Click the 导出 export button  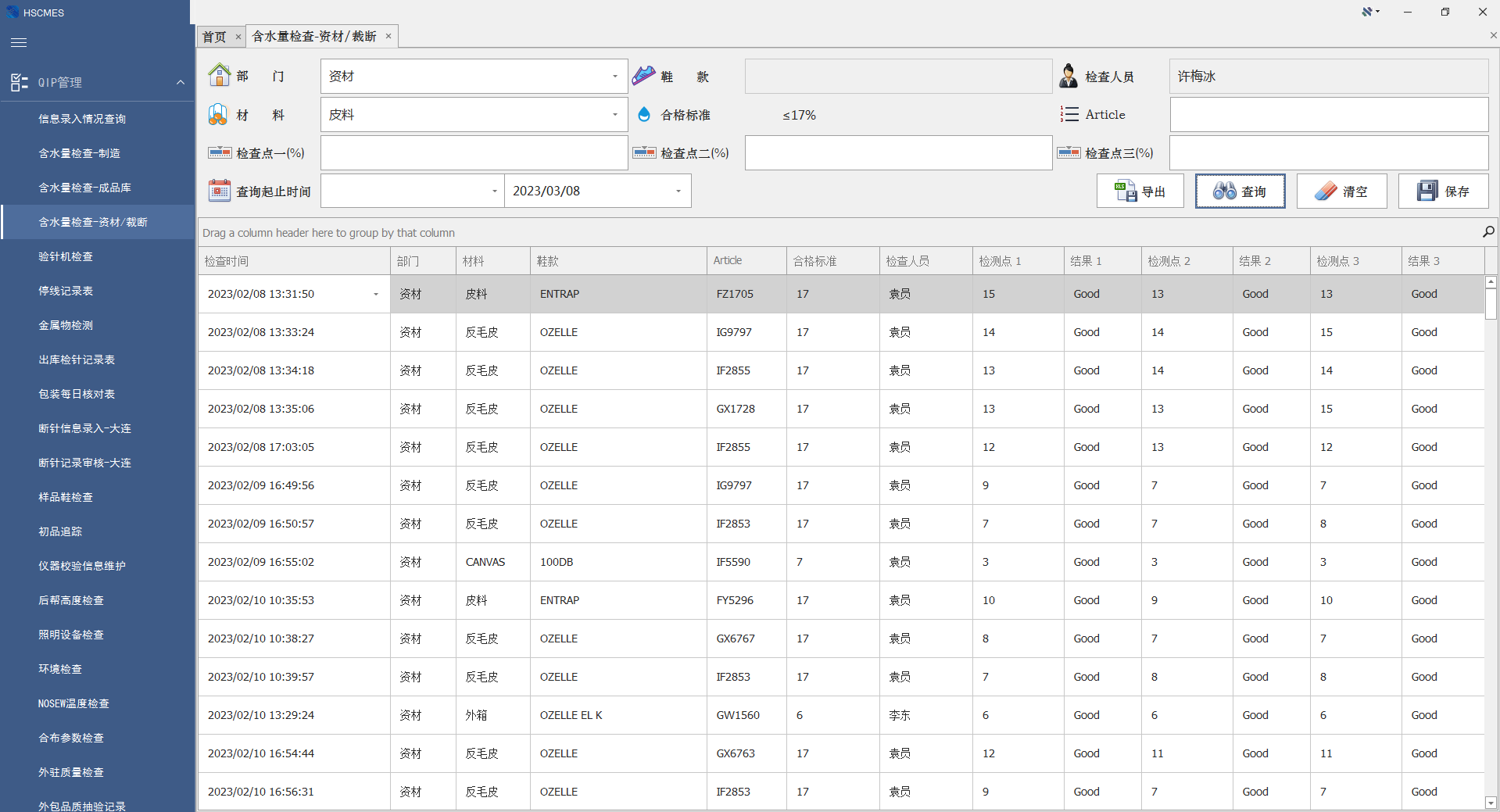1140,191
